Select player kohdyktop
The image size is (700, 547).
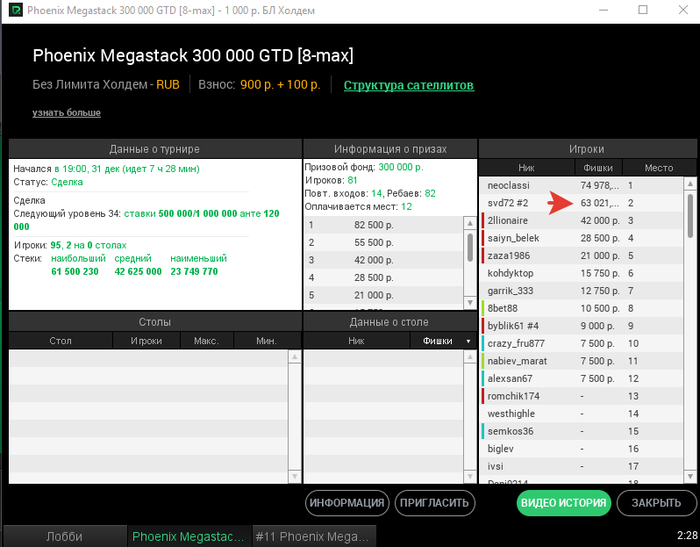pyautogui.click(x=581, y=273)
